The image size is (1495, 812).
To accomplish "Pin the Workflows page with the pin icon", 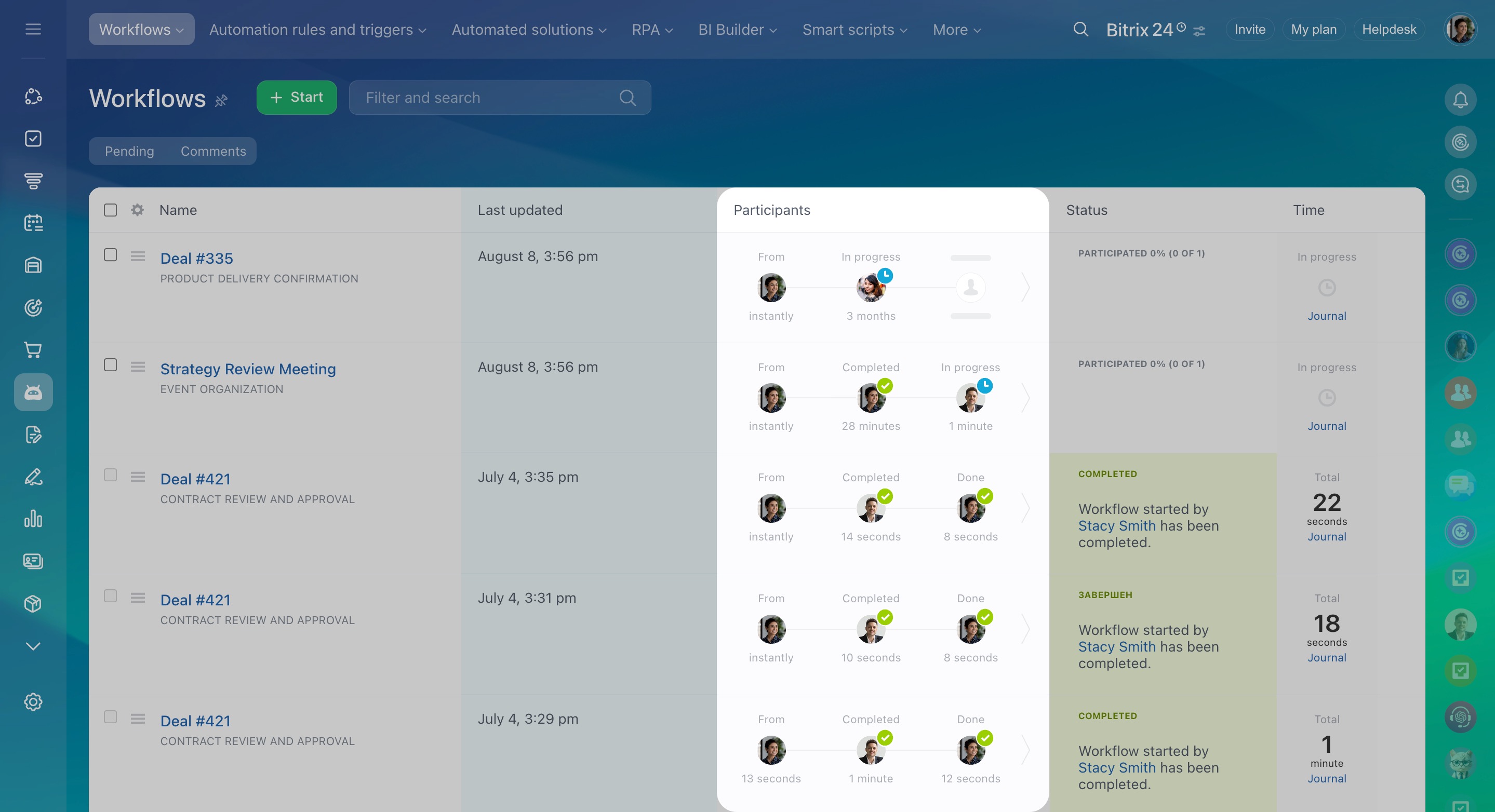I will [x=221, y=100].
